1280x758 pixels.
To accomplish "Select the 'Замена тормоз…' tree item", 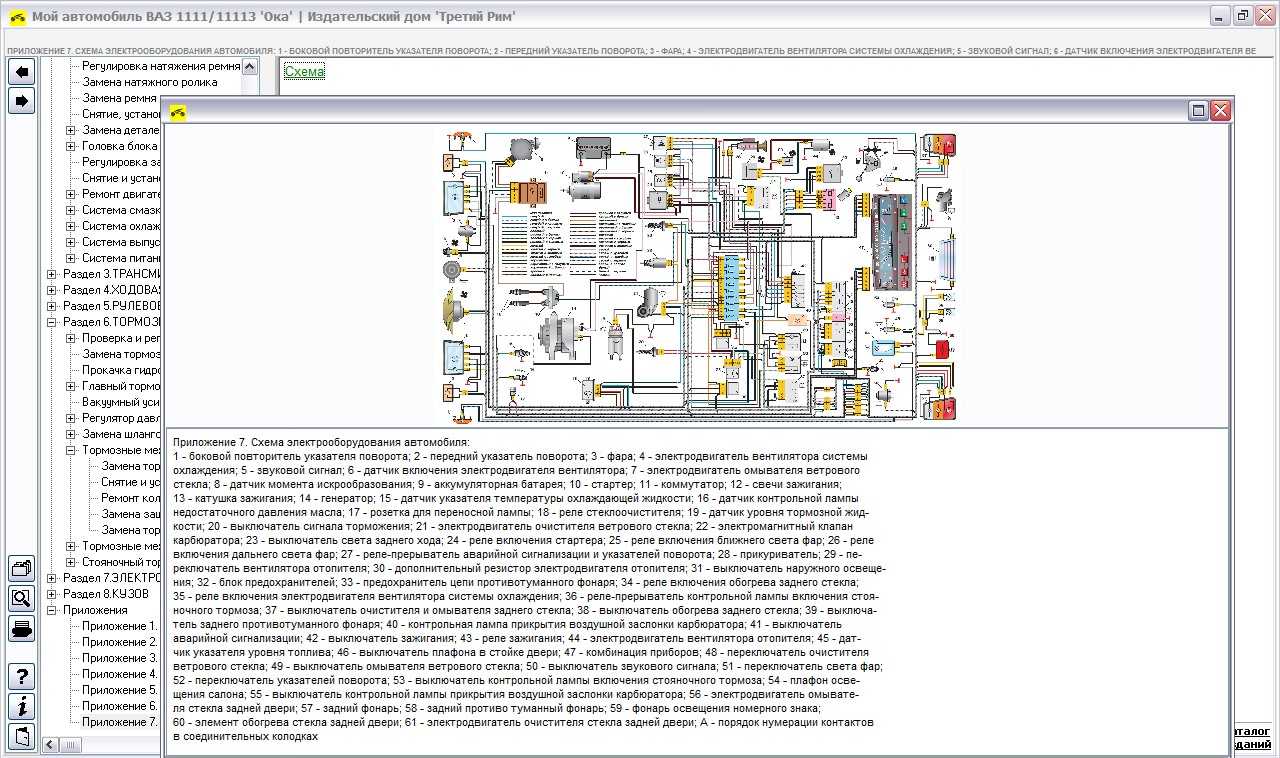I will (121, 354).
